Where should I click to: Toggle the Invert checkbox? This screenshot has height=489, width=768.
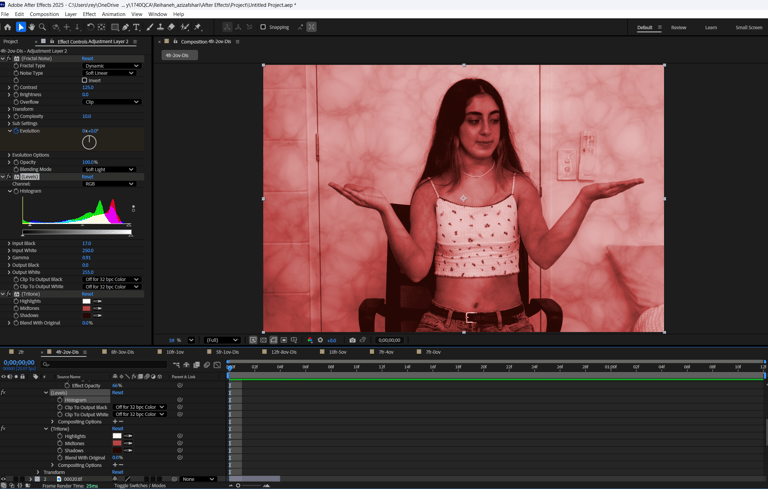(84, 80)
